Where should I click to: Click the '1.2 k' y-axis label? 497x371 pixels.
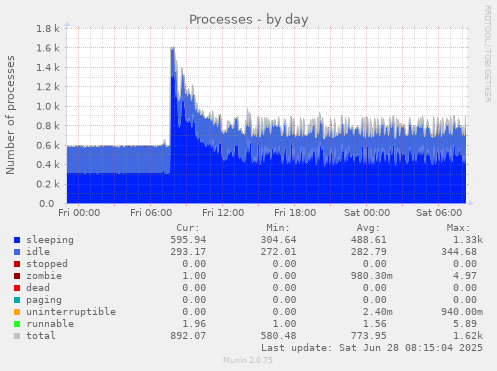coord(48,87)
